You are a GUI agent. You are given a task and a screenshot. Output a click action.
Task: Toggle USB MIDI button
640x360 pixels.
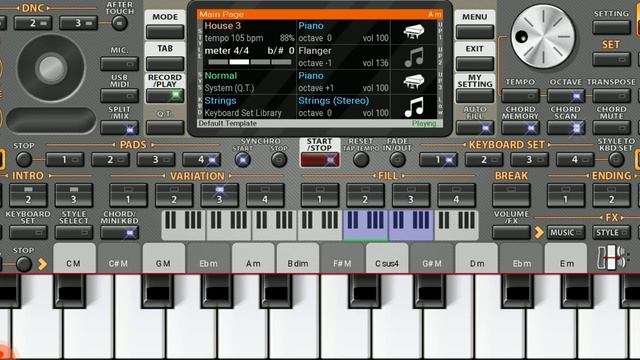[x=120, y=96]
